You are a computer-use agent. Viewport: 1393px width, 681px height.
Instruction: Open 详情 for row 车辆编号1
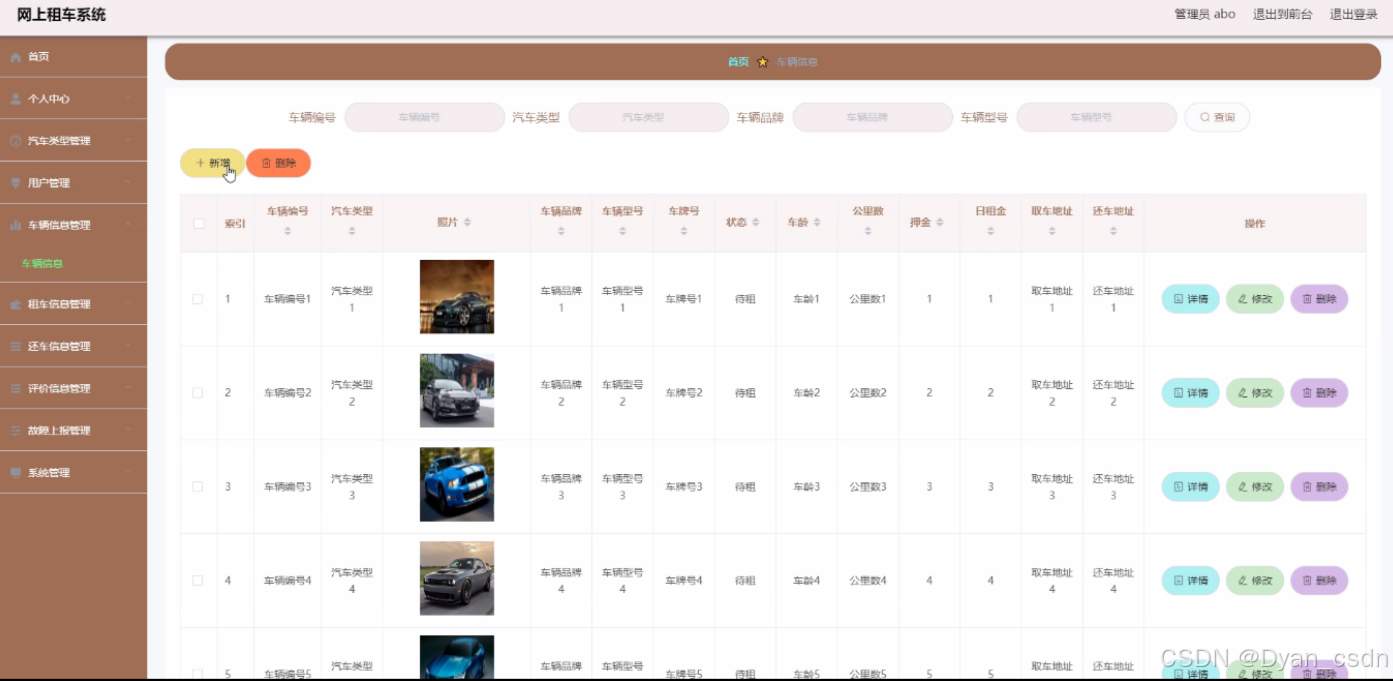[x=1190, y=299]
